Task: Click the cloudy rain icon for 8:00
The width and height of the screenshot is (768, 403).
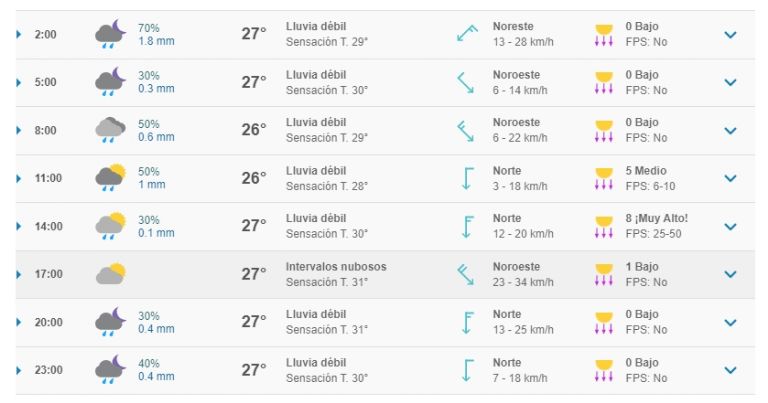Action: tap(110, 130)
